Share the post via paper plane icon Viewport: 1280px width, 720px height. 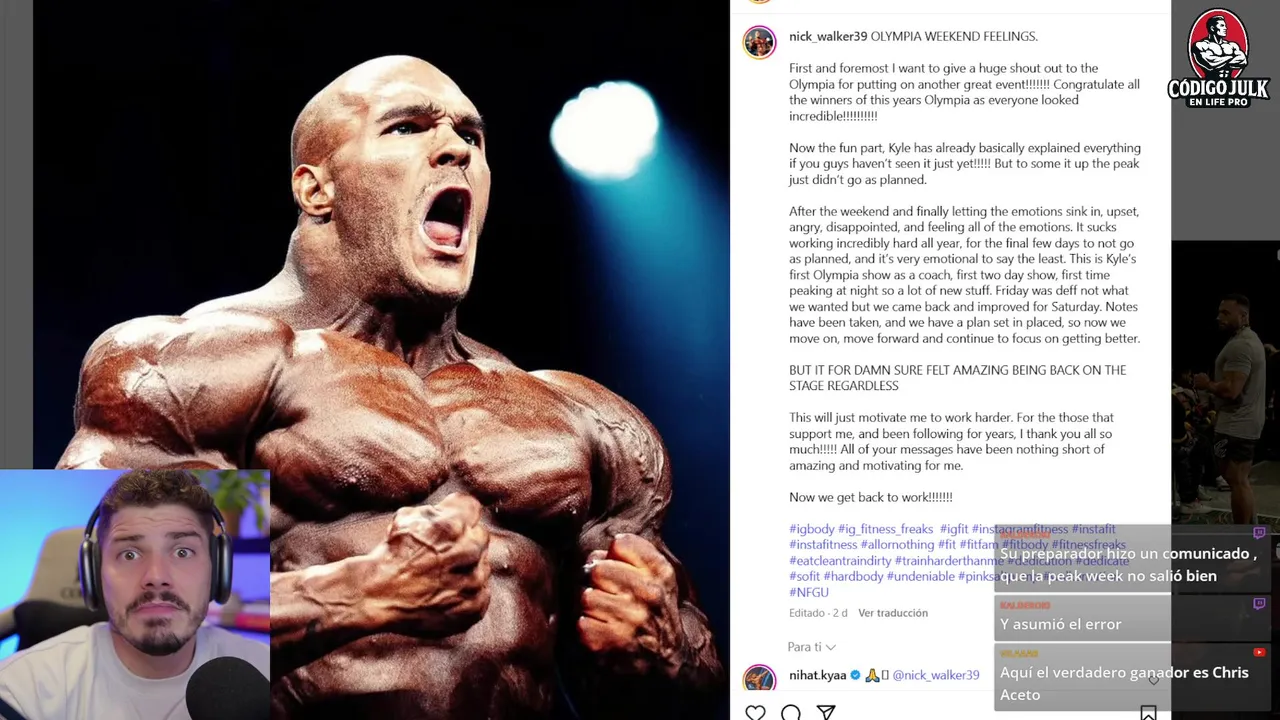[826, 712]
